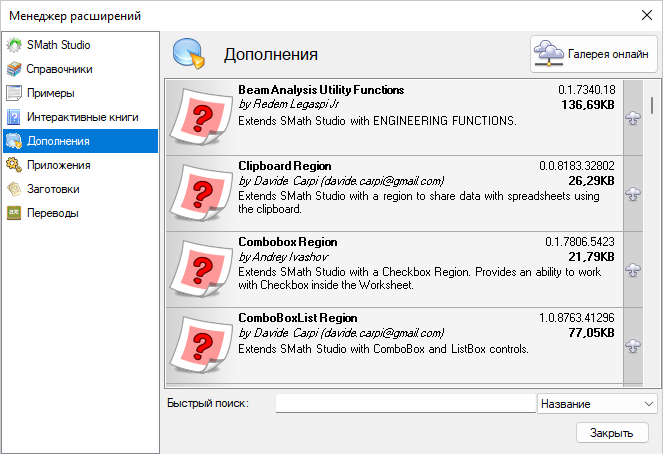This screenshot has height=454, width=663.
Task: Click Clipboard Region question-mark thumbnail
Action: tap(201, 193)
